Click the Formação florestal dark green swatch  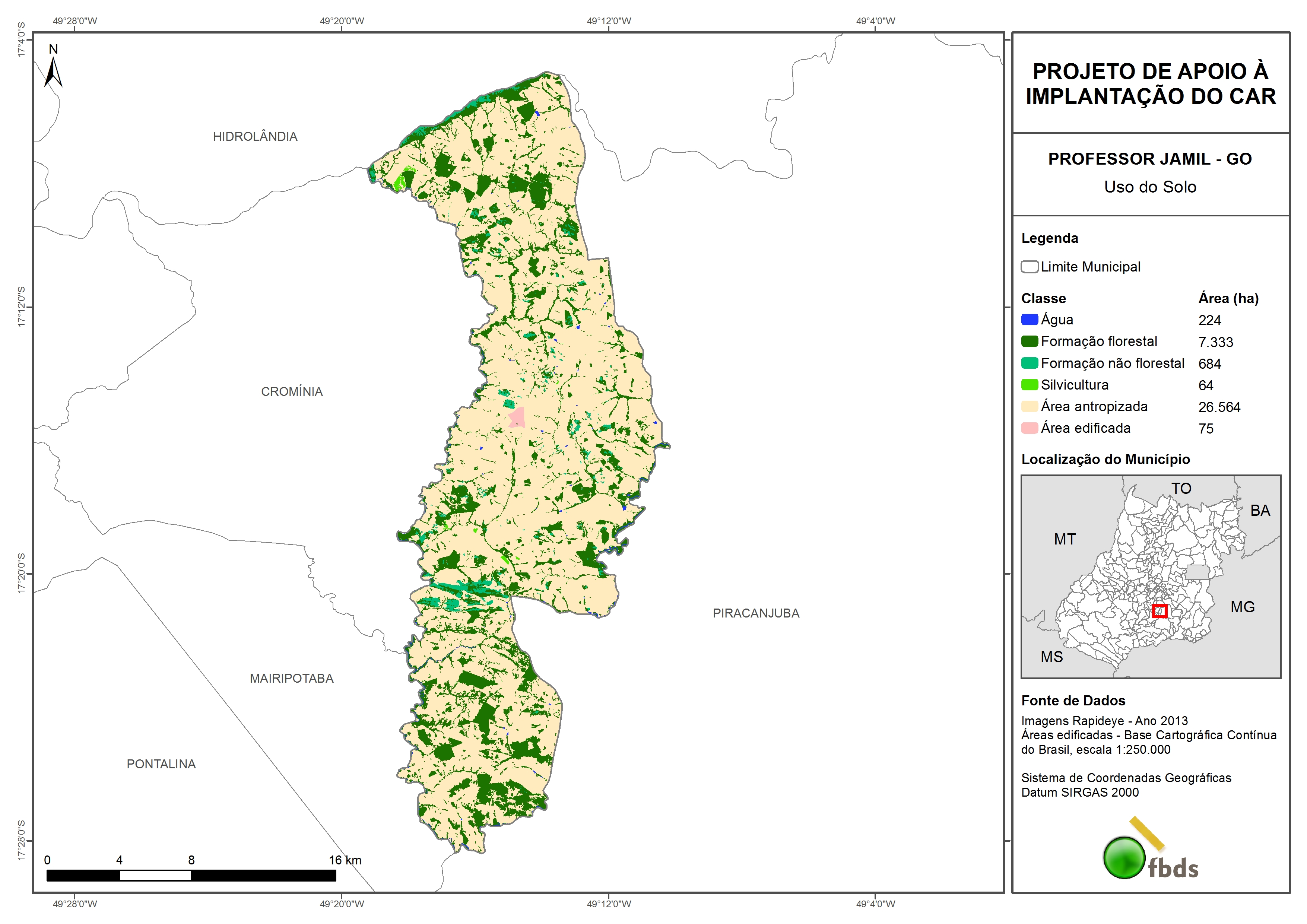point(1029,342)
